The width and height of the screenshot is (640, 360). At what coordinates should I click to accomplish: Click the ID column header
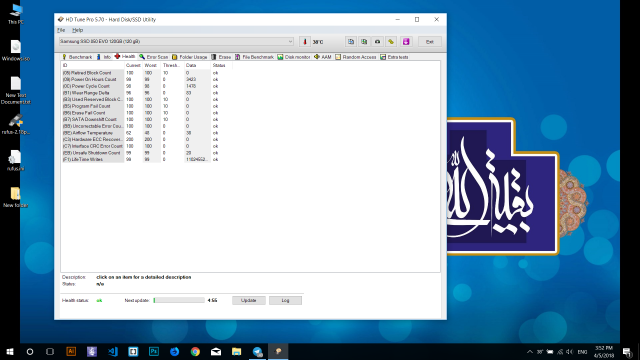pos(93,65)
